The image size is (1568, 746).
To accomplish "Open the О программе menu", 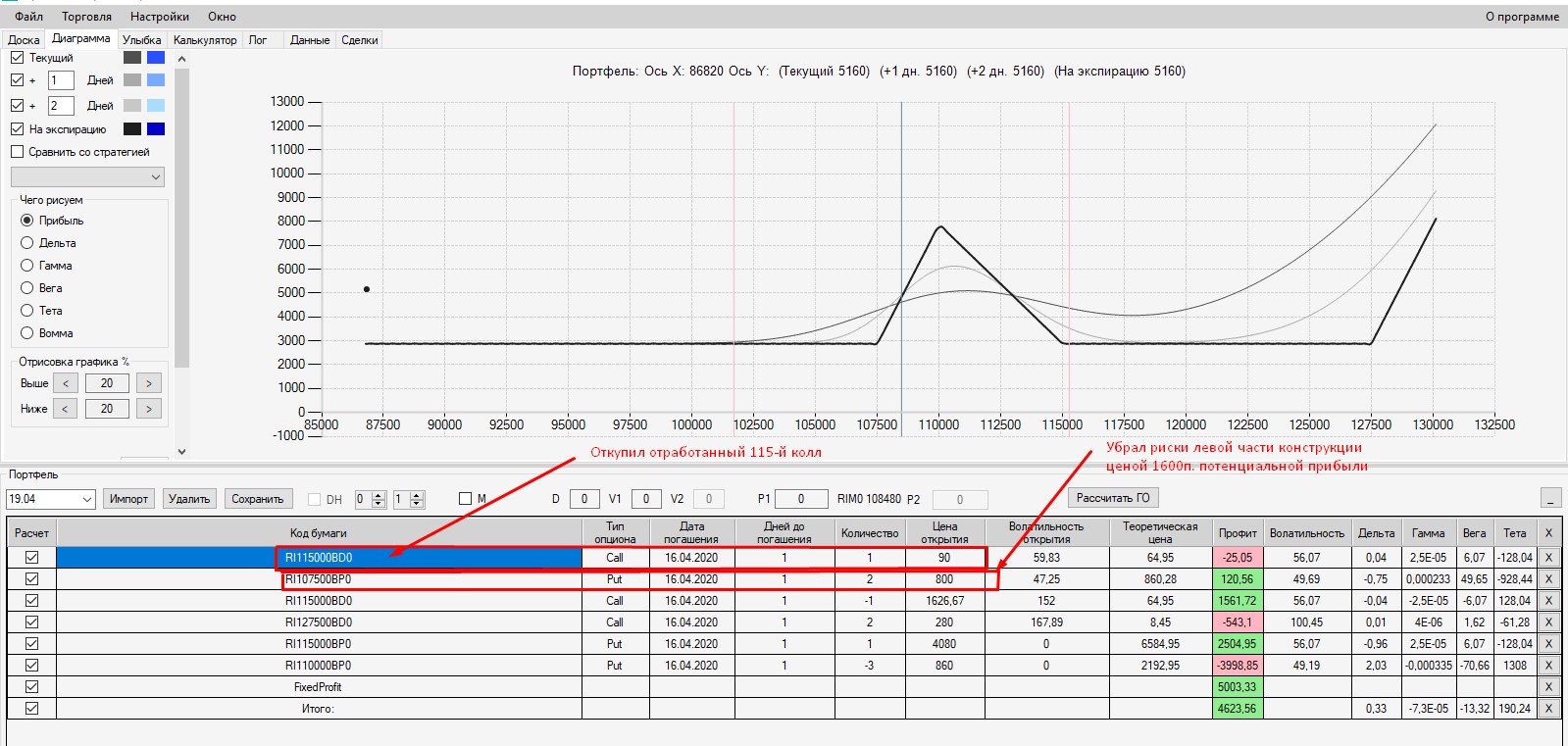I will click(1522, 17).
